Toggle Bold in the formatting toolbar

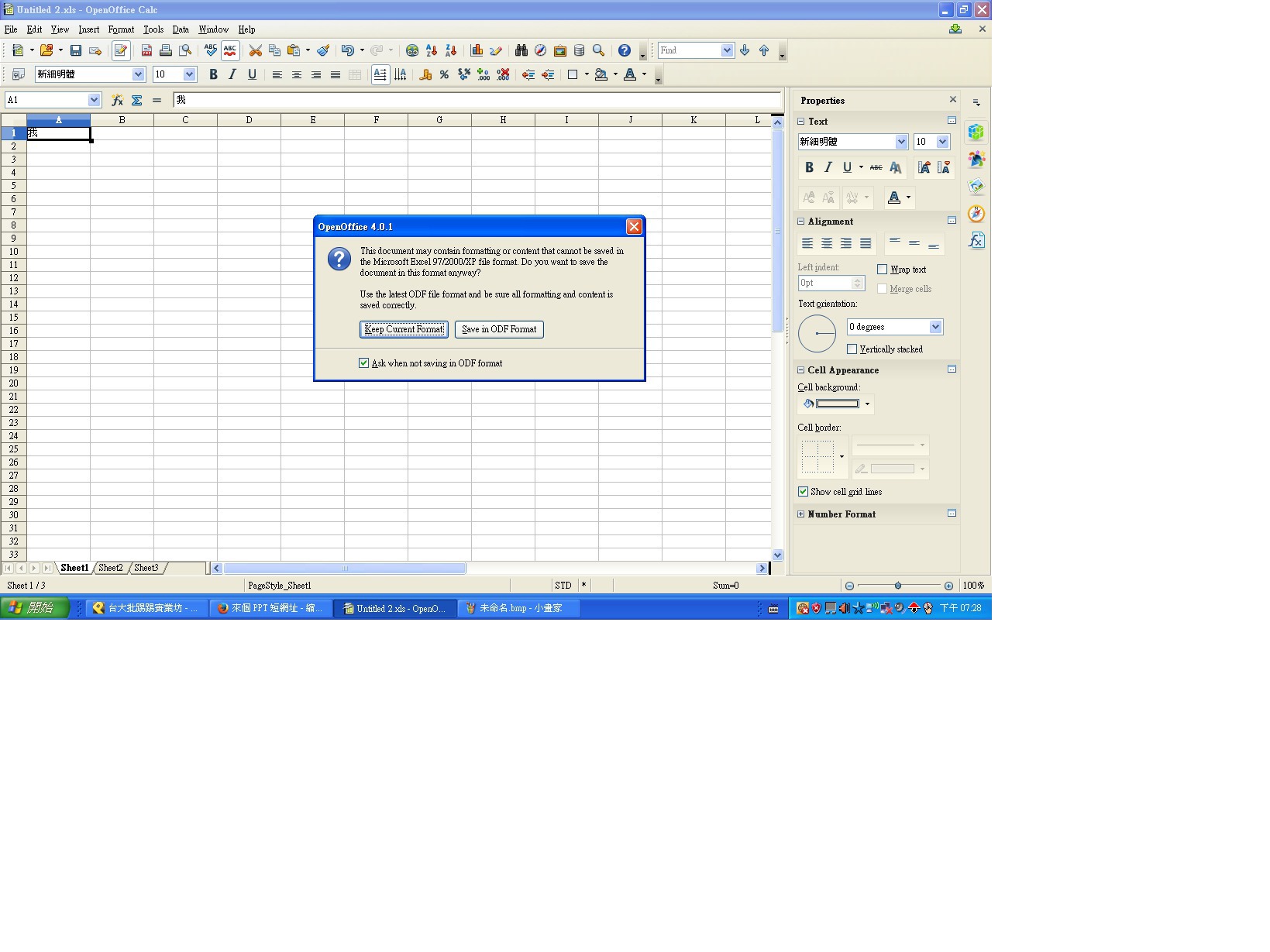coord(213,75)
